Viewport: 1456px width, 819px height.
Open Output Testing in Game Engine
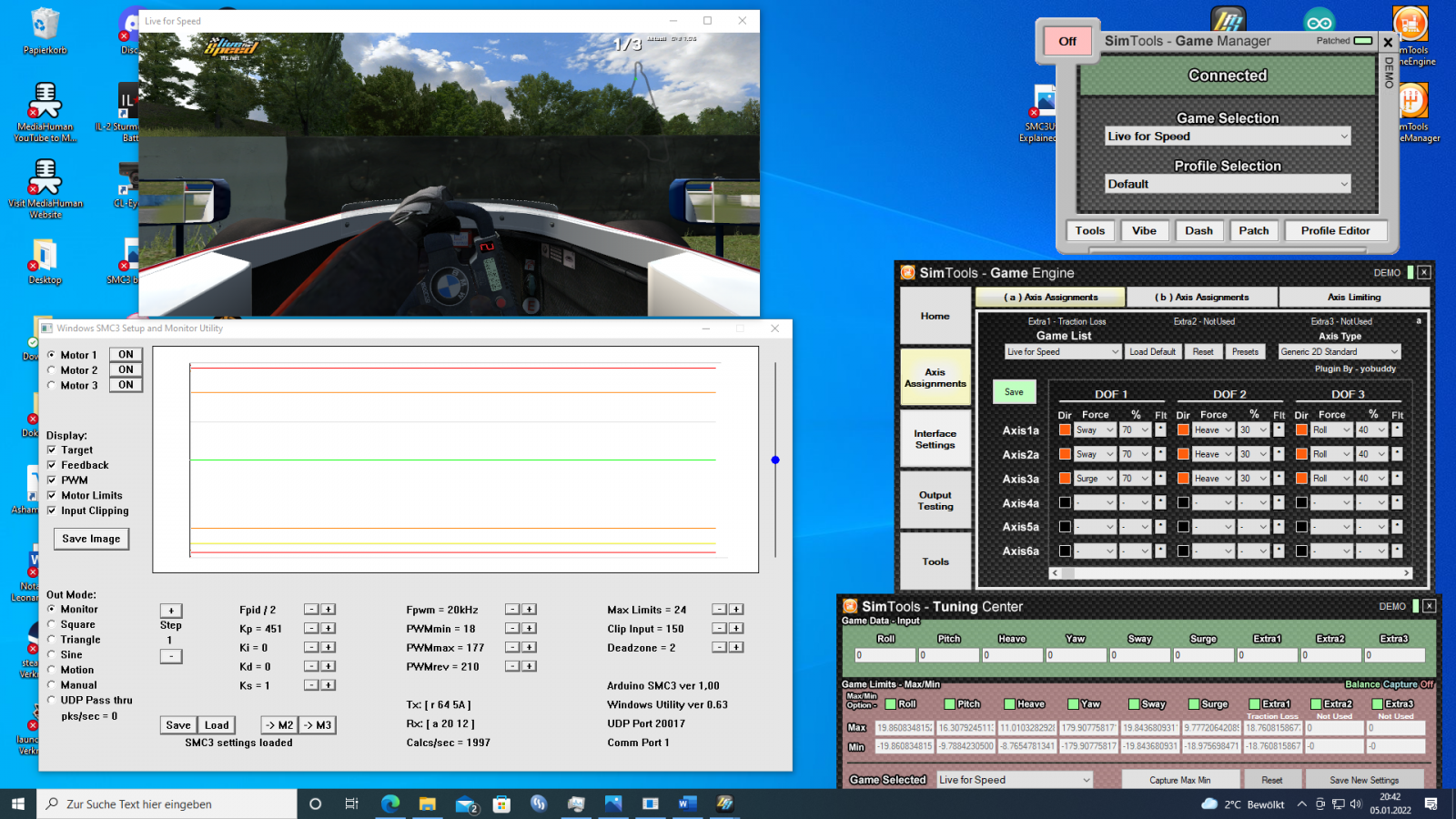coord(935,500)
